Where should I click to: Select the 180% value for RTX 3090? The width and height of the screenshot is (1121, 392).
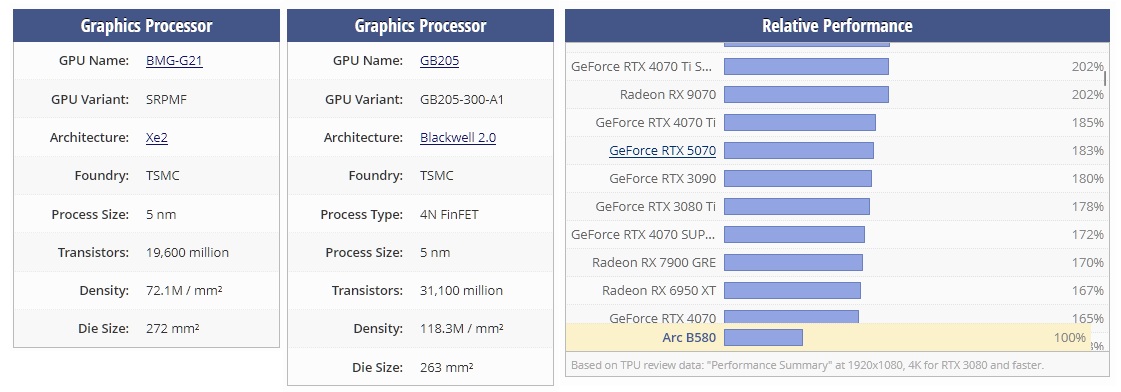(x=1087, y=178)
